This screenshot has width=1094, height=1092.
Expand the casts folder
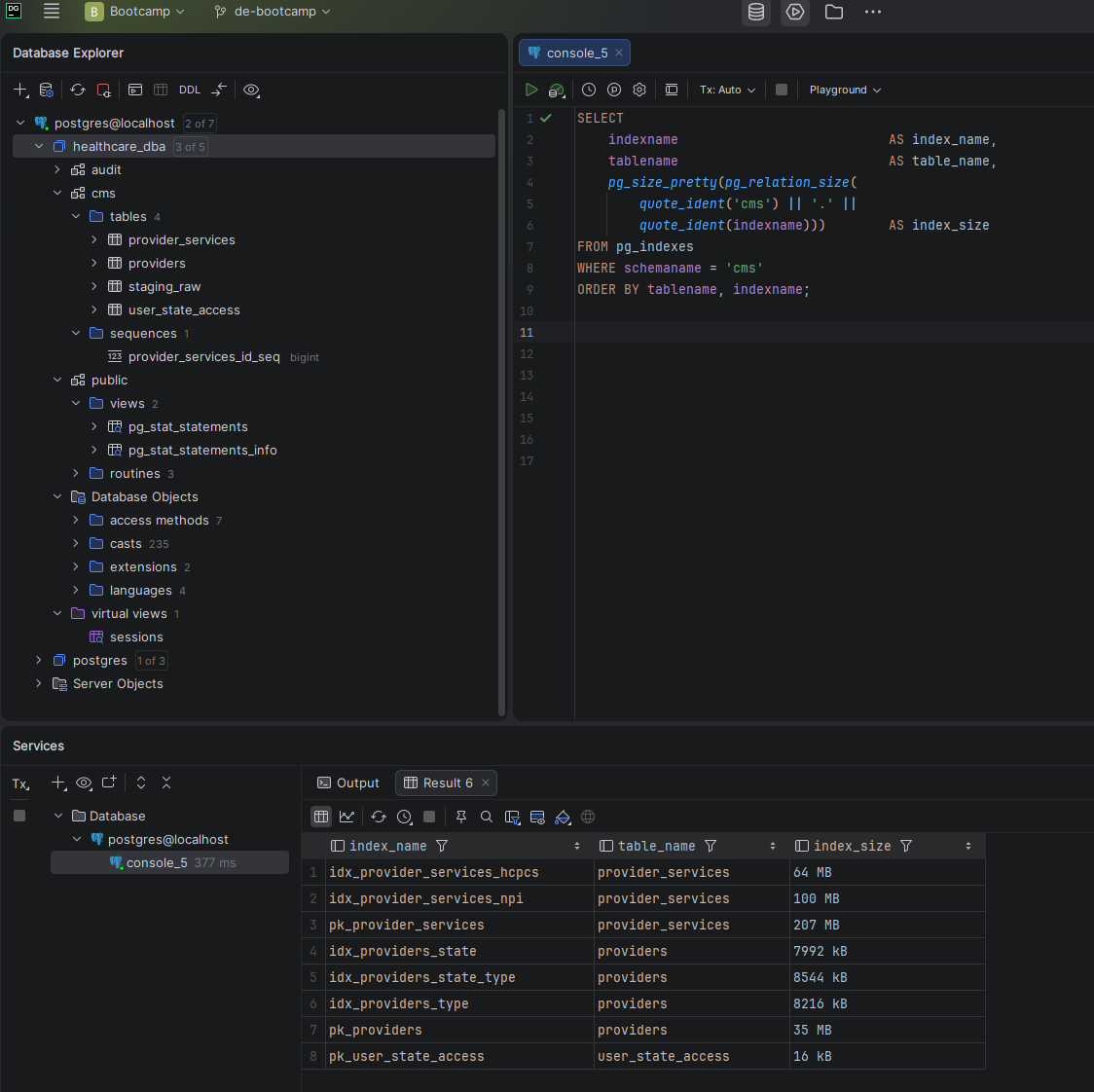click(75, 543)
